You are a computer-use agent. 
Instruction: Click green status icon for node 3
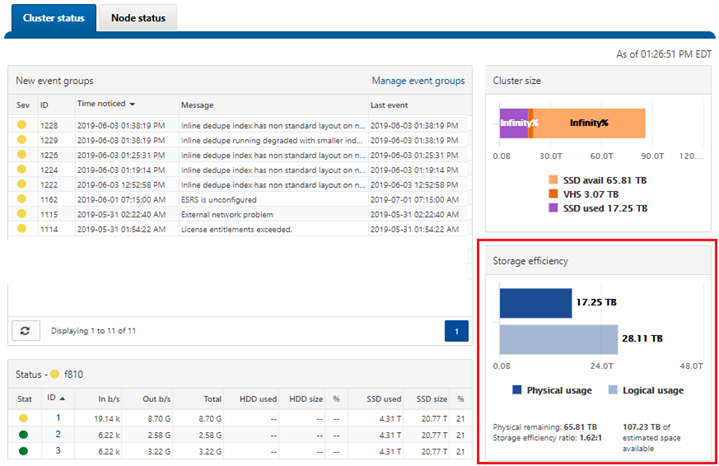coord(22,451)
